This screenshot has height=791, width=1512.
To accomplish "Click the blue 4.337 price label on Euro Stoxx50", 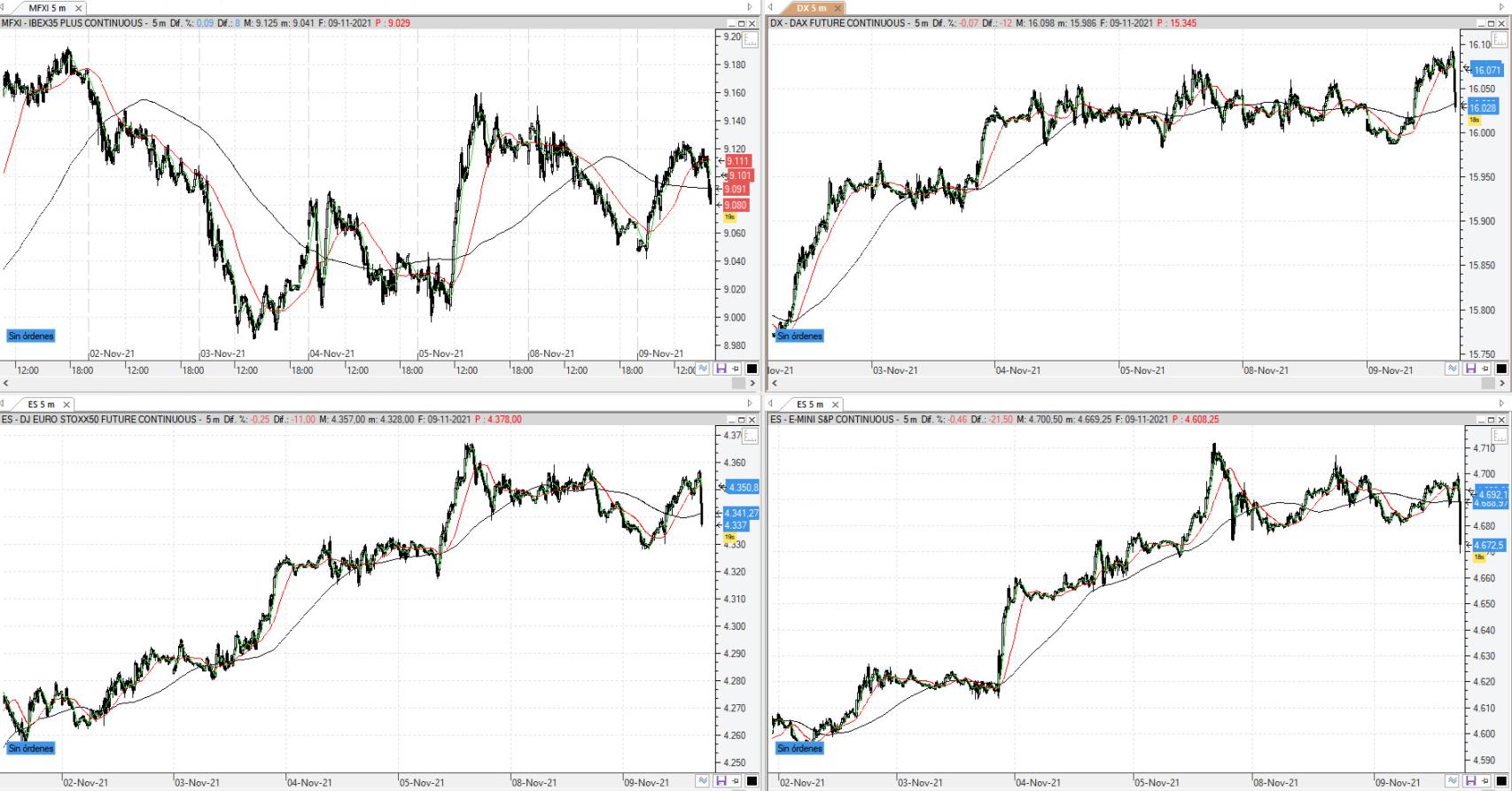I will pyautogui.click(x=737, y=525).
